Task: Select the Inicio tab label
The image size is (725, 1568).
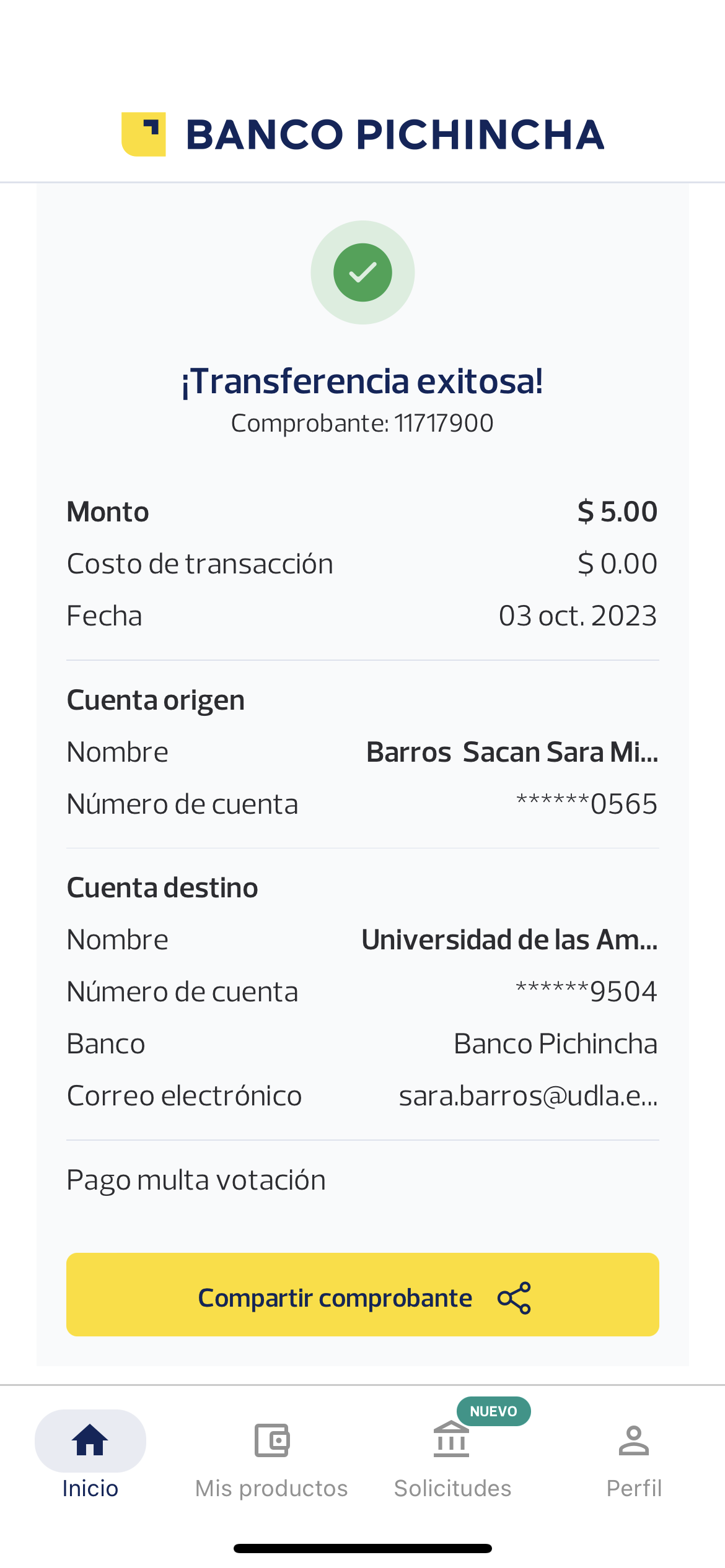Action: [90, 1488]
